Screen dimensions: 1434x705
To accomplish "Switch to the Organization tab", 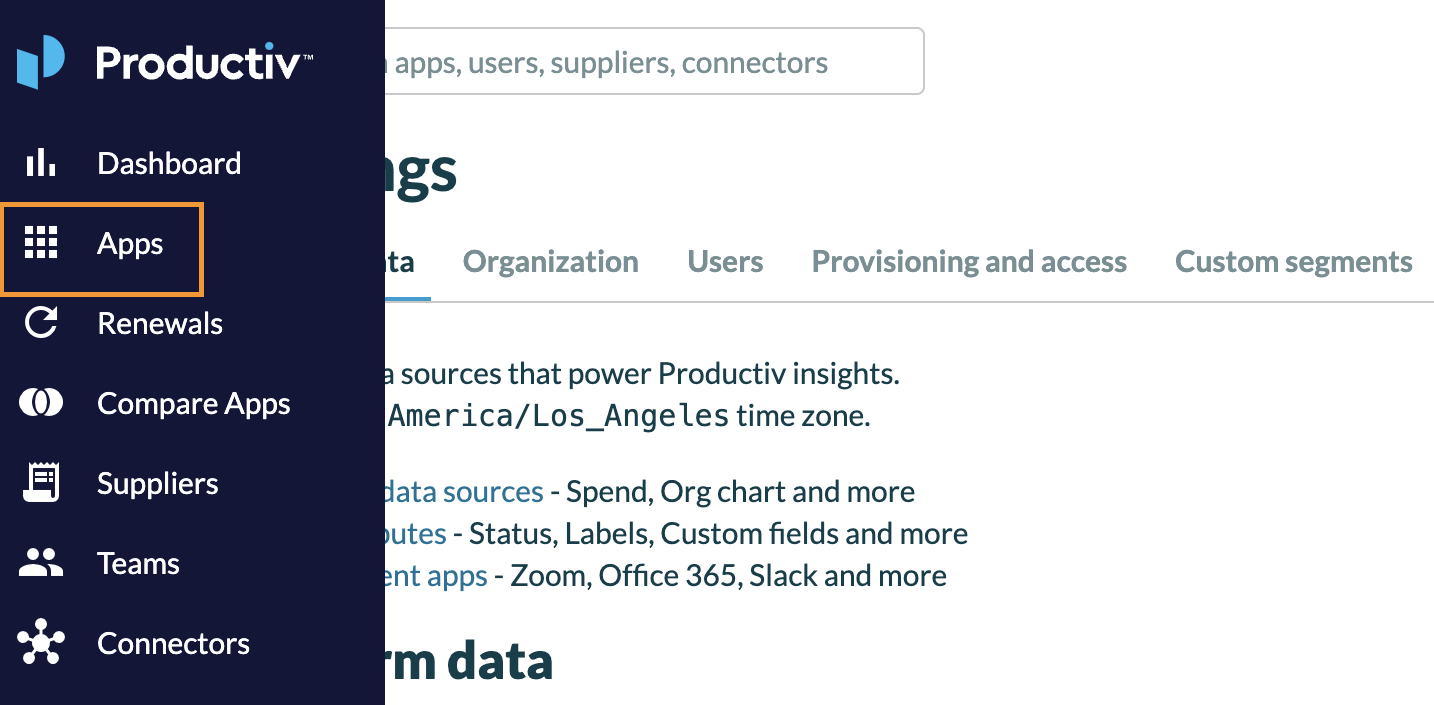I will (x=550, y=261).
